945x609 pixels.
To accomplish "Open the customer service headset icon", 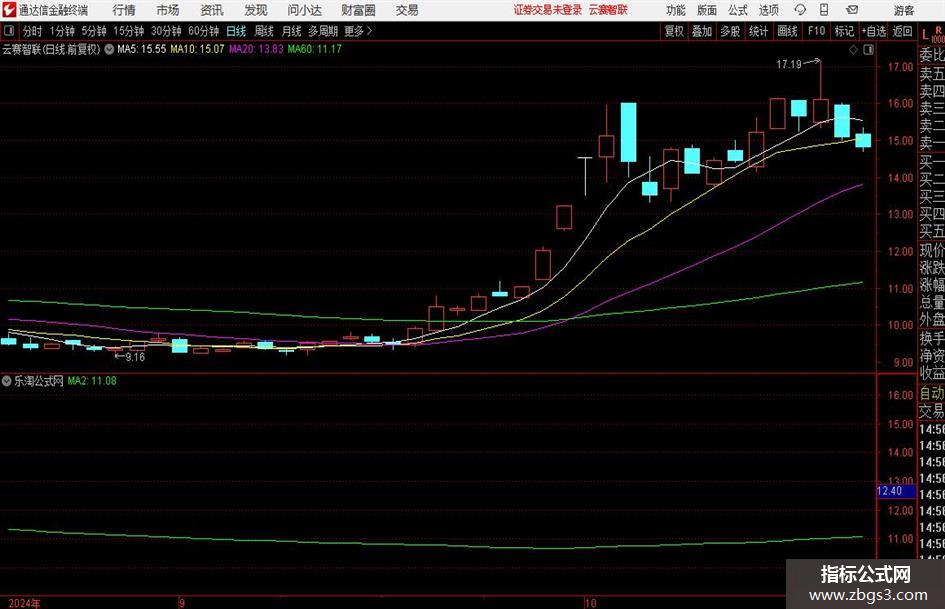I will 800,10.
